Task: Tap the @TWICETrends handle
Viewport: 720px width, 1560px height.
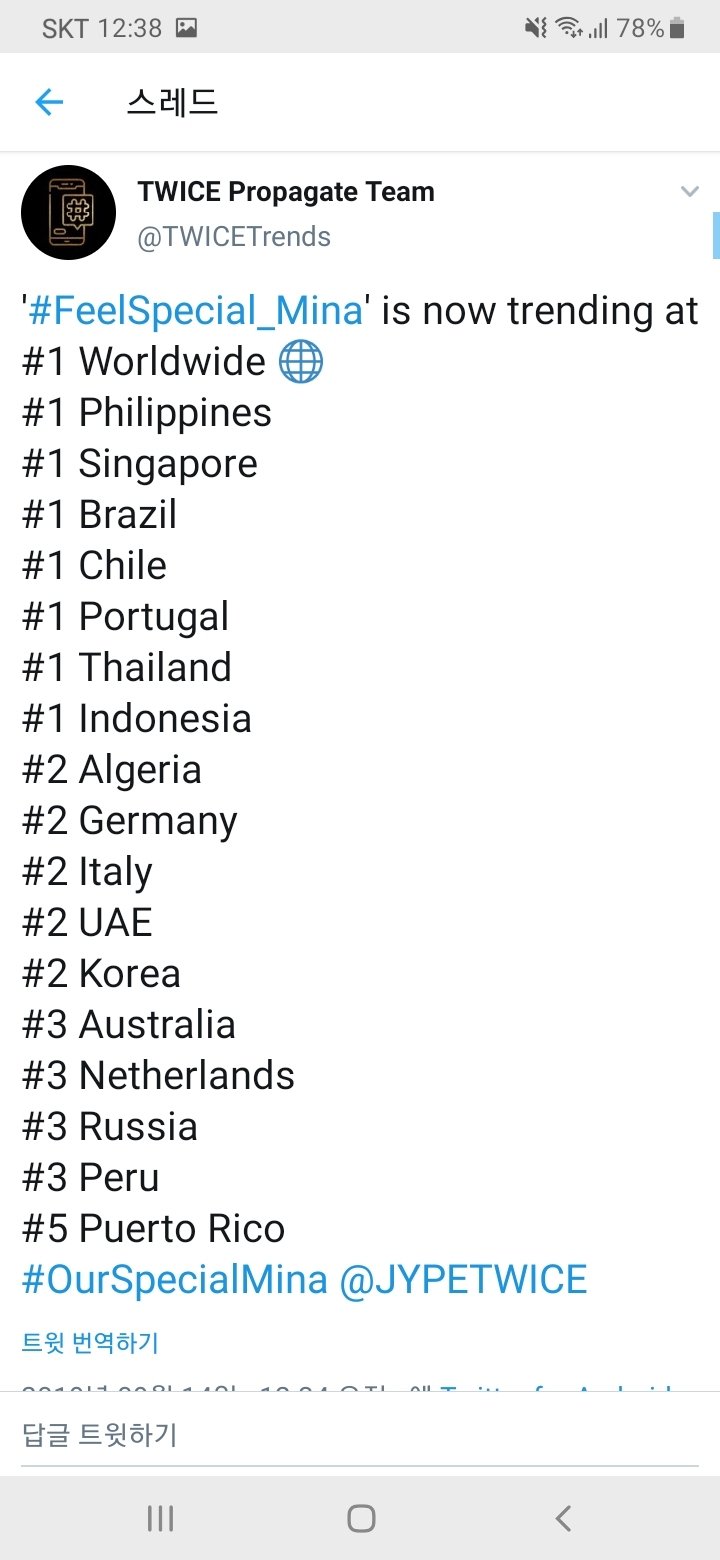Action: [234, 237]
